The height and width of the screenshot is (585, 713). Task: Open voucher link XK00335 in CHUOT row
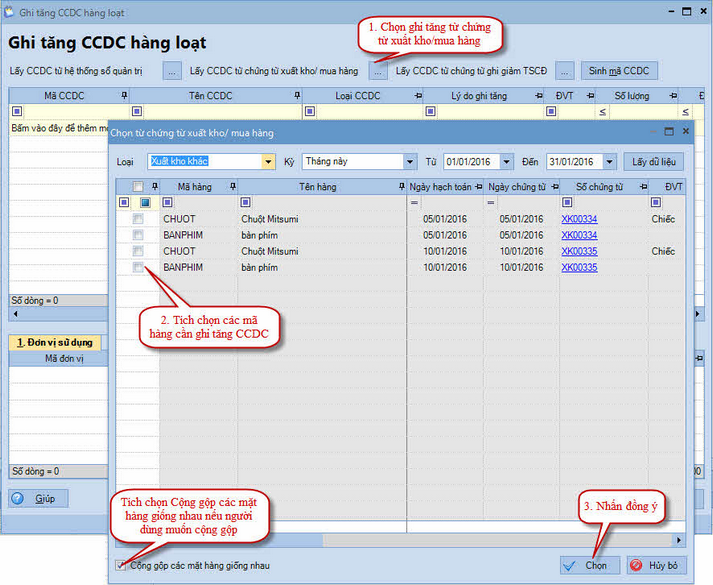click(x=579, y=251)
